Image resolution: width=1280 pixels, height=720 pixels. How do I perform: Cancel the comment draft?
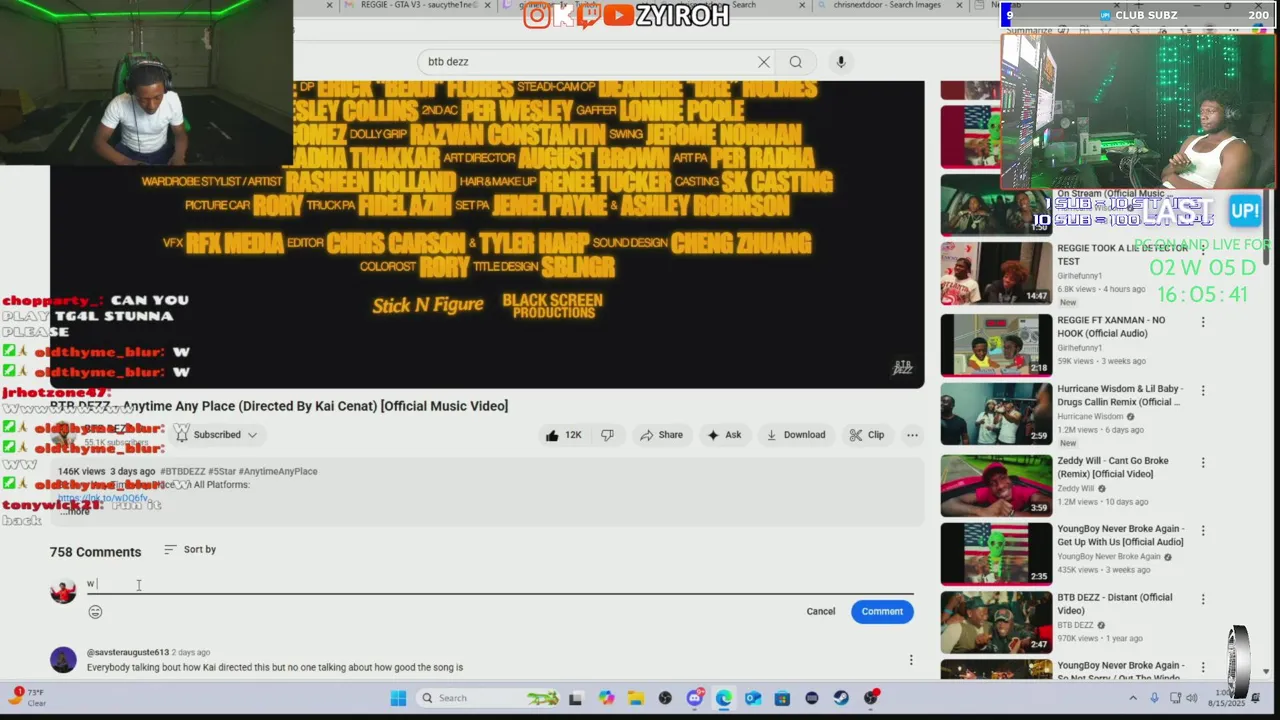coord(821,611)
